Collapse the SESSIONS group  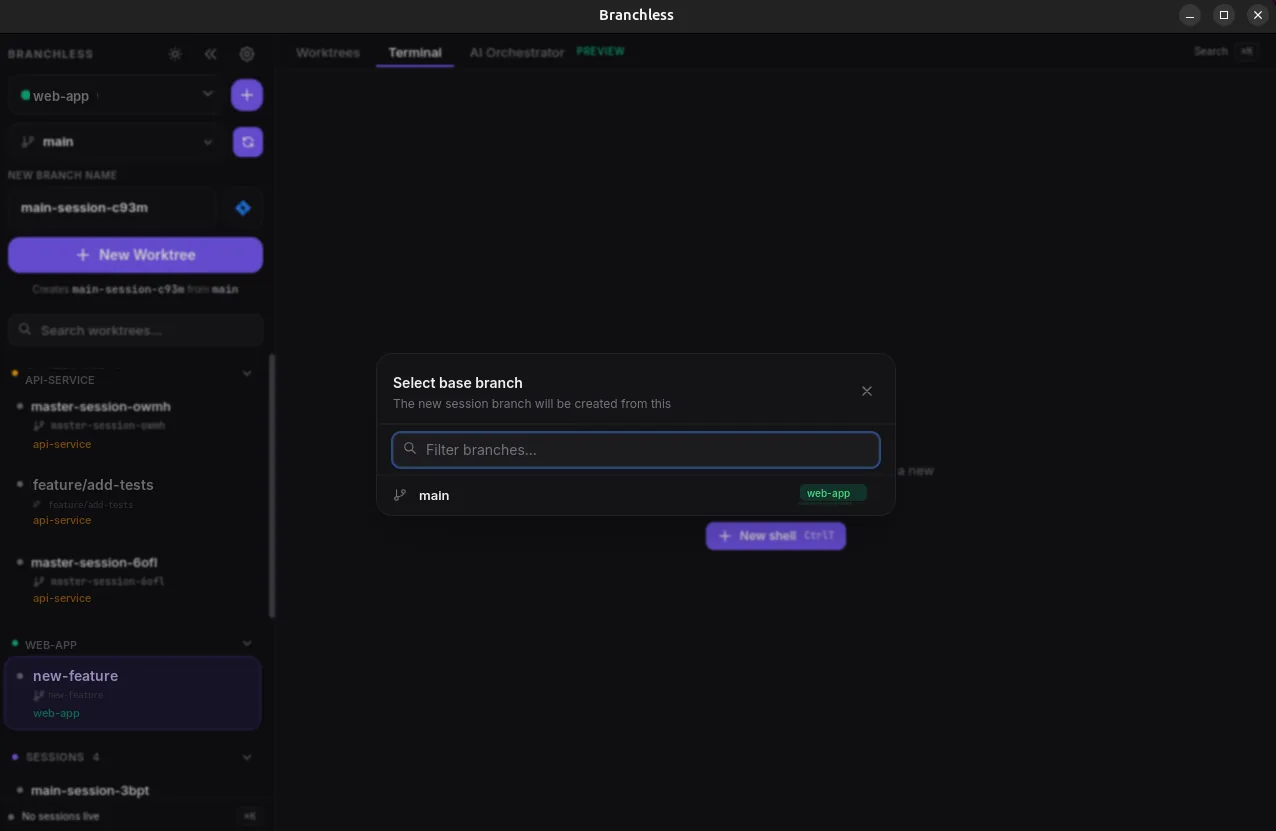coord(247,757)
